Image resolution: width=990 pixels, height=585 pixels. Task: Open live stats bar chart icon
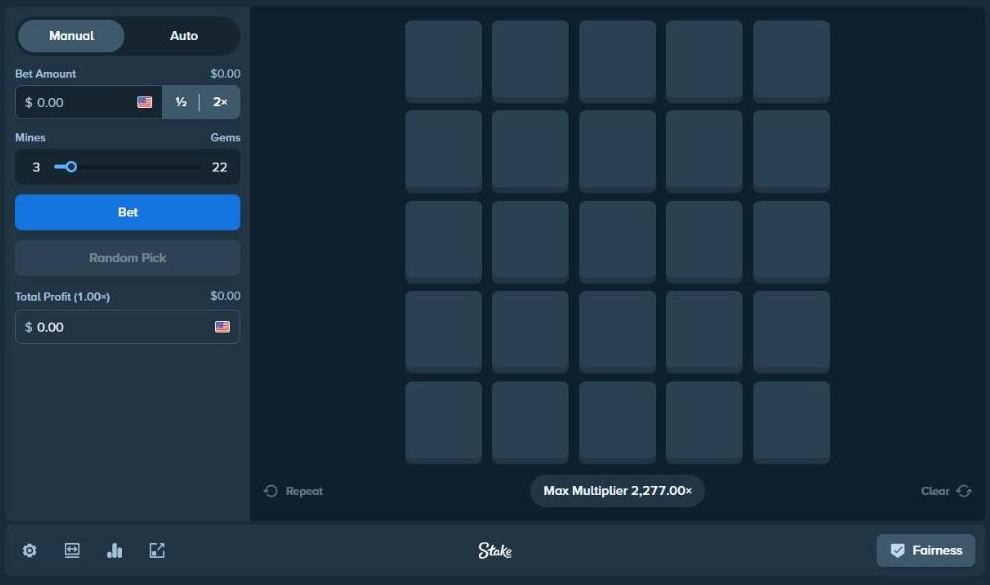(x=114, y=550)
